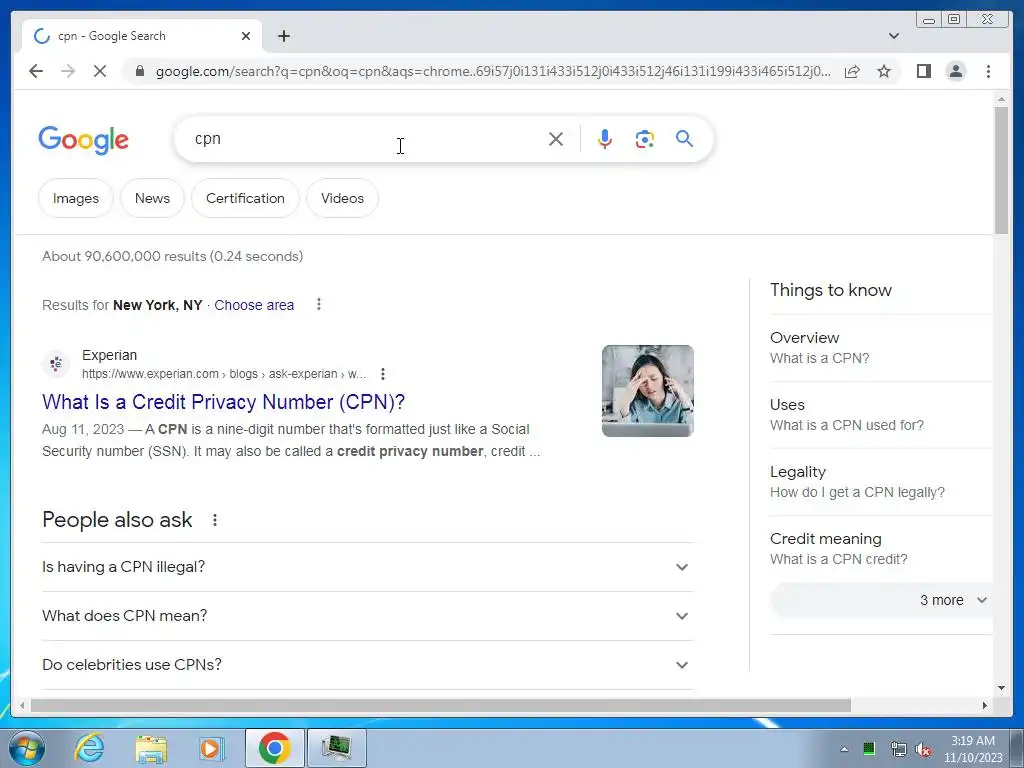The image size is (1024, 768).
Task: Click the muted volume tray icon
Action: (923, 749)
